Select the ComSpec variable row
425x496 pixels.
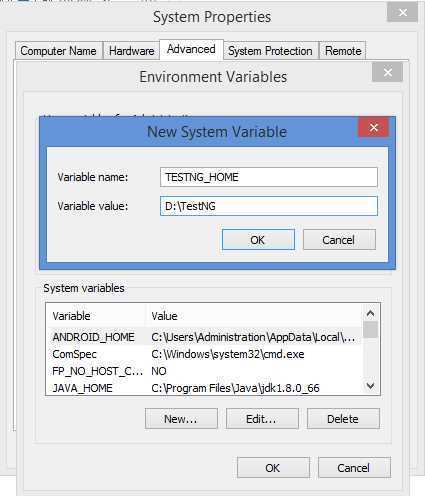click(203, 354)
